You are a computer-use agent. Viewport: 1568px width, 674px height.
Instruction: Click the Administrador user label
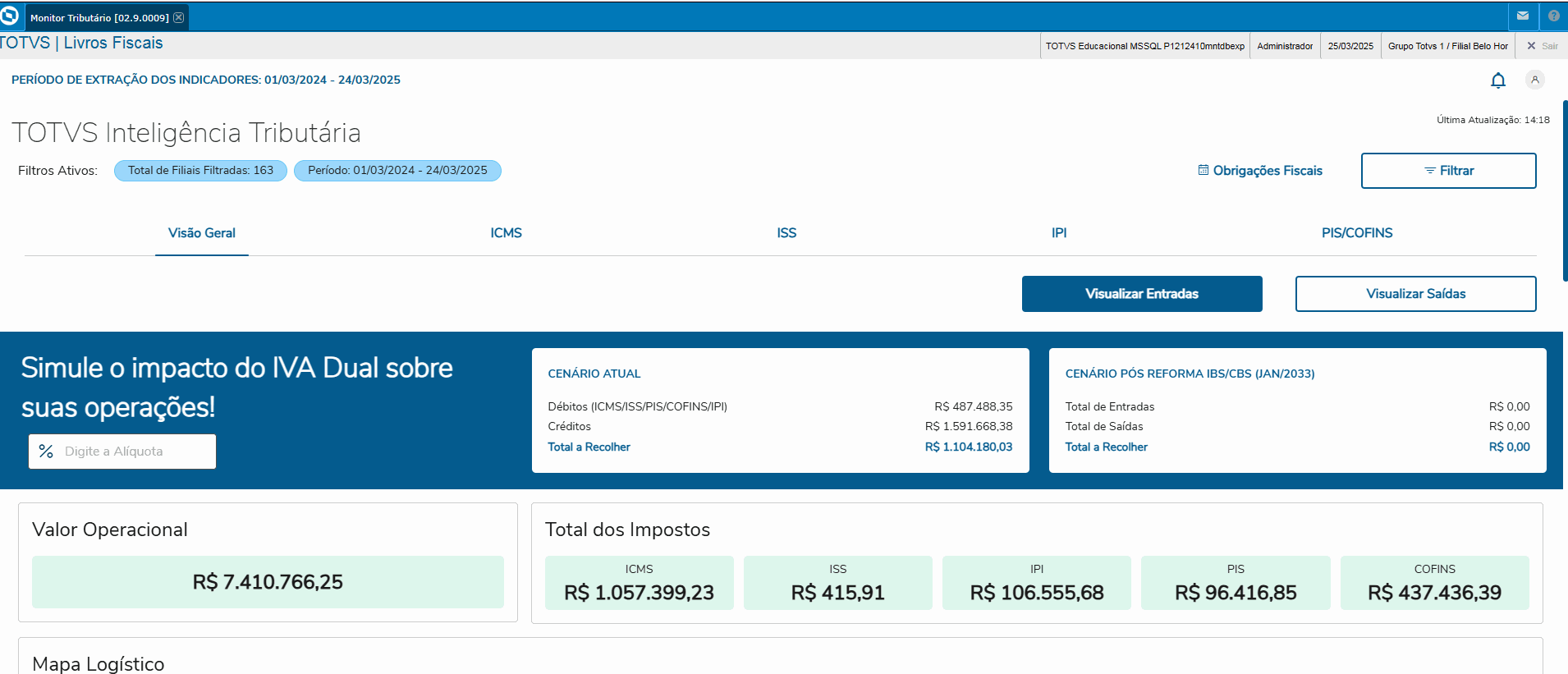click(x=1285, y=46)
